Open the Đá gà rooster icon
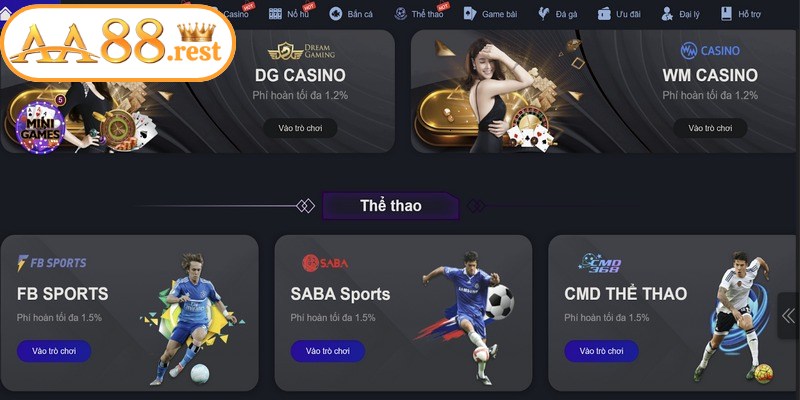 [x=544, y=14]
